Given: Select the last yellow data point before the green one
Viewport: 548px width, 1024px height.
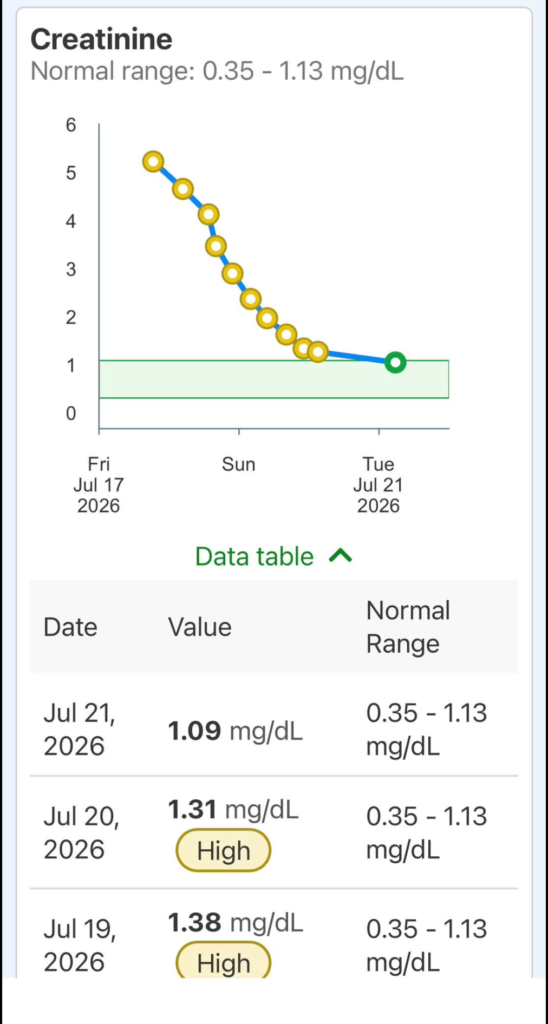Looking at the screenshot, I should [317, 352].
